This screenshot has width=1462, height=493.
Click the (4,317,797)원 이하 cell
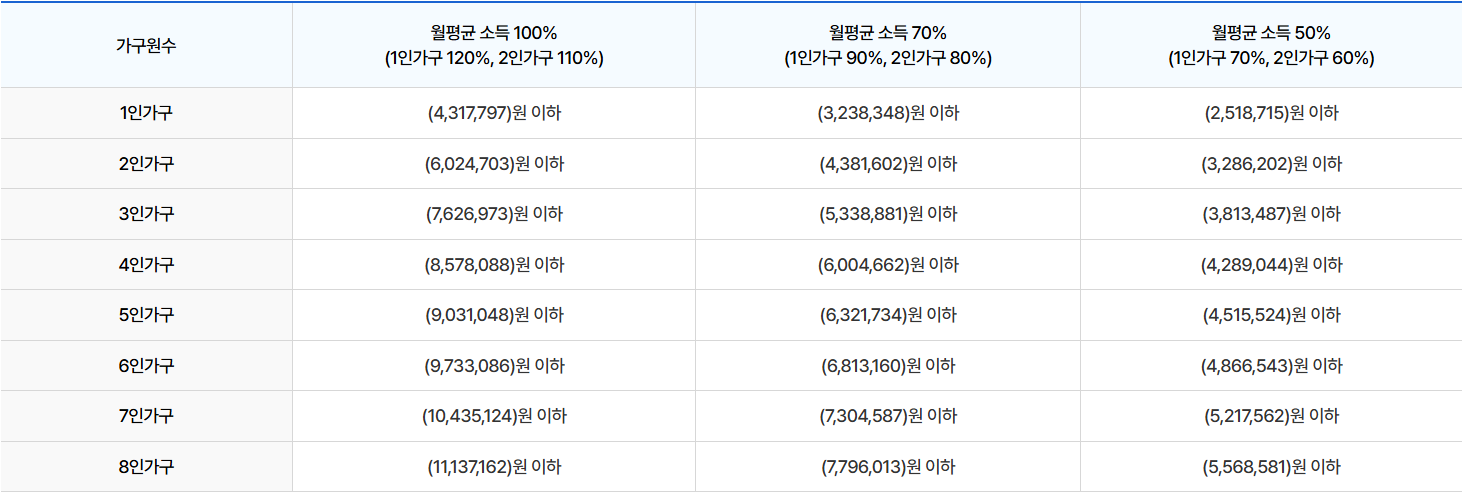(494, 113)
